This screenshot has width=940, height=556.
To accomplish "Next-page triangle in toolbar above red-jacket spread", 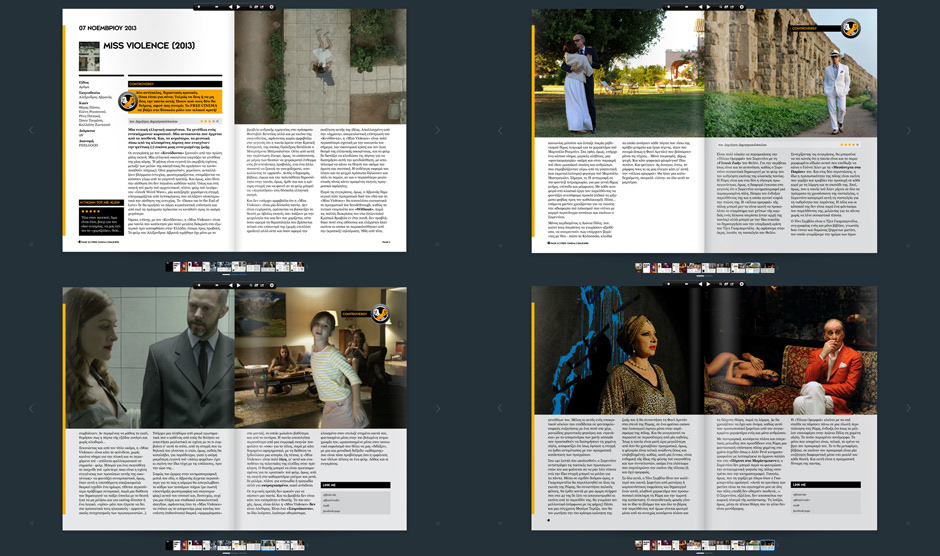I will [708, 284].
